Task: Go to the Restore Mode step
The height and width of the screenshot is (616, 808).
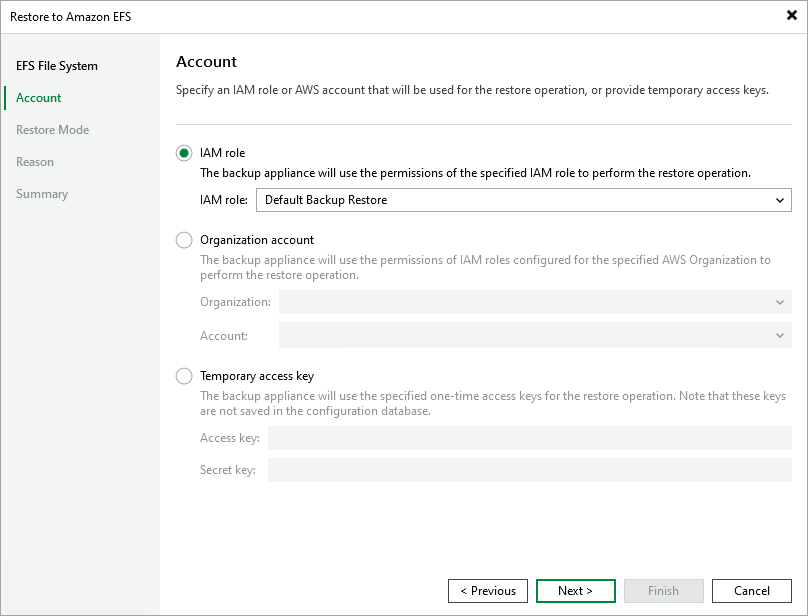Action: coord(53,129)
